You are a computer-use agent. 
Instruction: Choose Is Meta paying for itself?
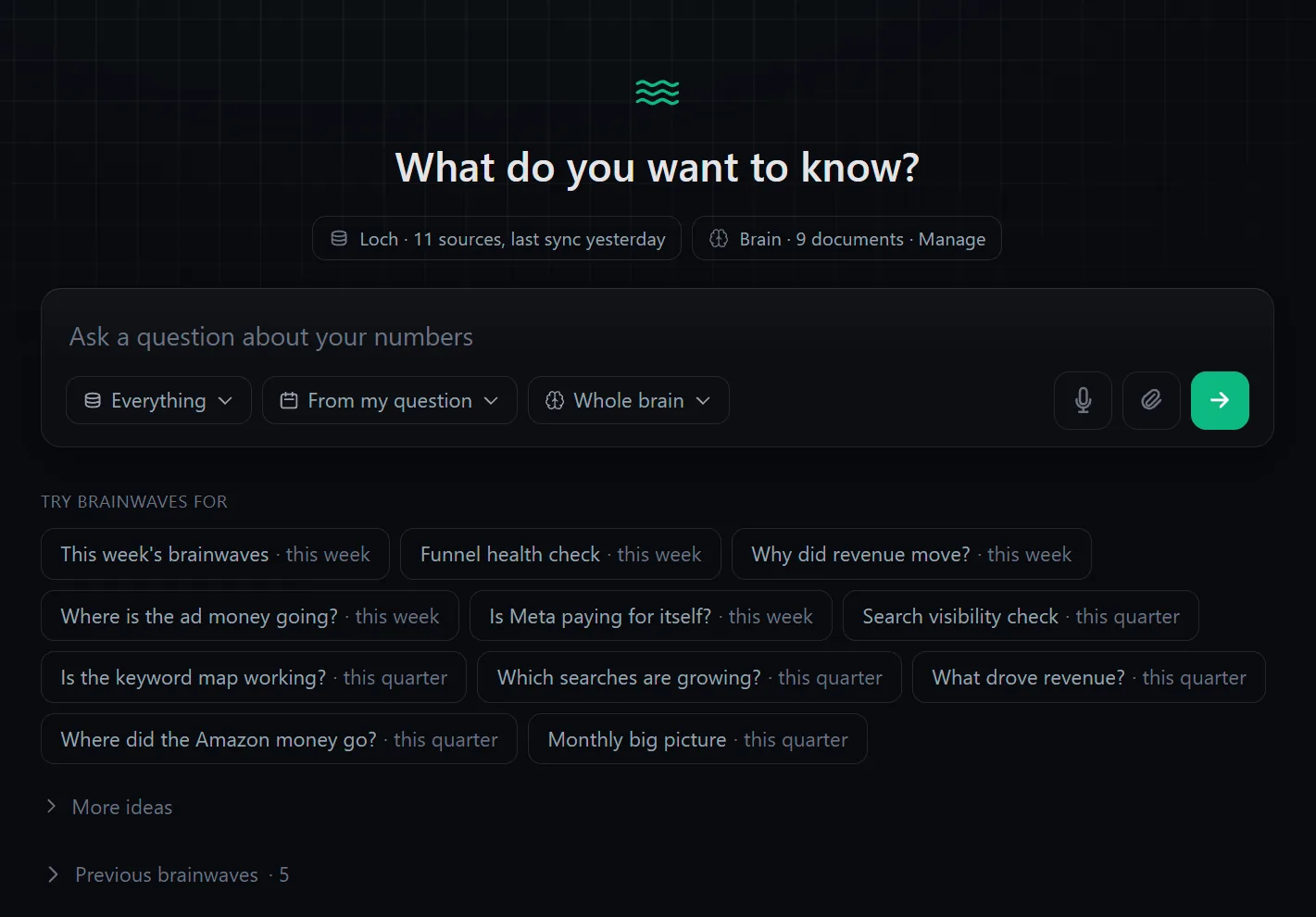(x=651, y=616)
